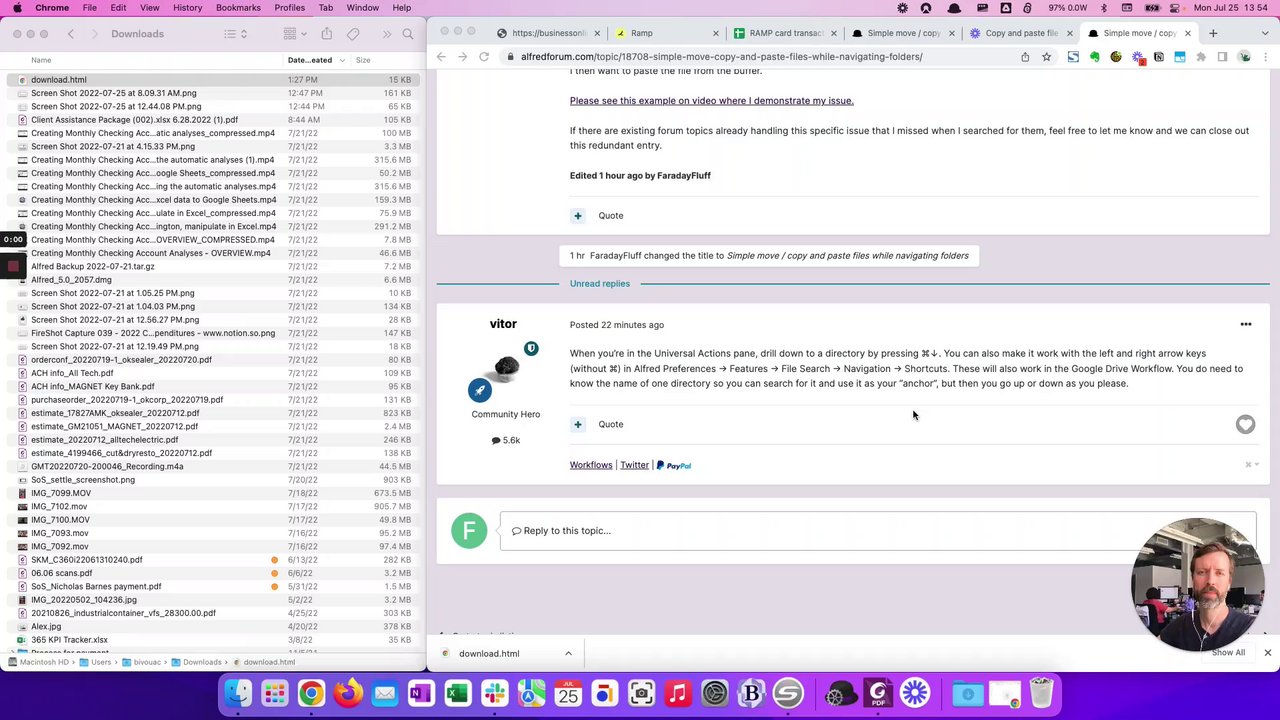Select Alfred Backup 2022-07-21.tar.gz

(213, 267)
